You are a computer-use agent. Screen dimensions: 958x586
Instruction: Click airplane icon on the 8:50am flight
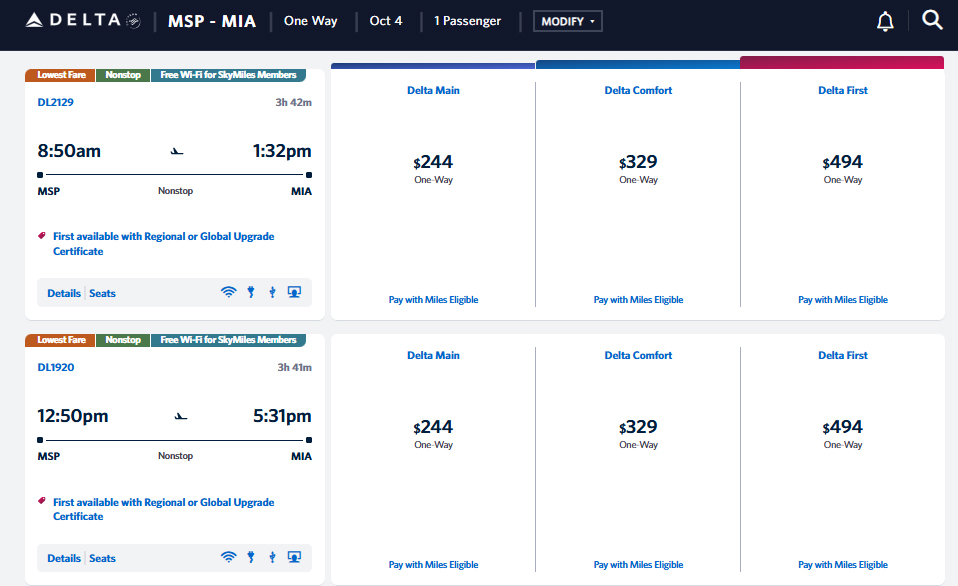177,152
